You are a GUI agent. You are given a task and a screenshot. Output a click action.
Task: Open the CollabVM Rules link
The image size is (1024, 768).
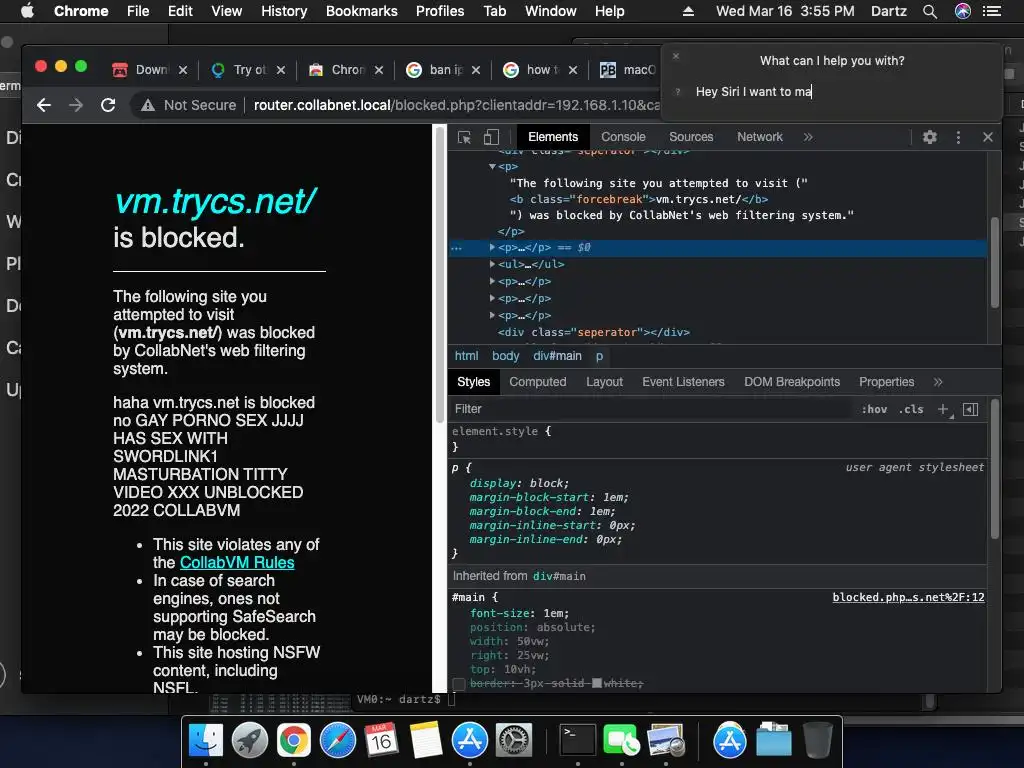tap(237, 563)
